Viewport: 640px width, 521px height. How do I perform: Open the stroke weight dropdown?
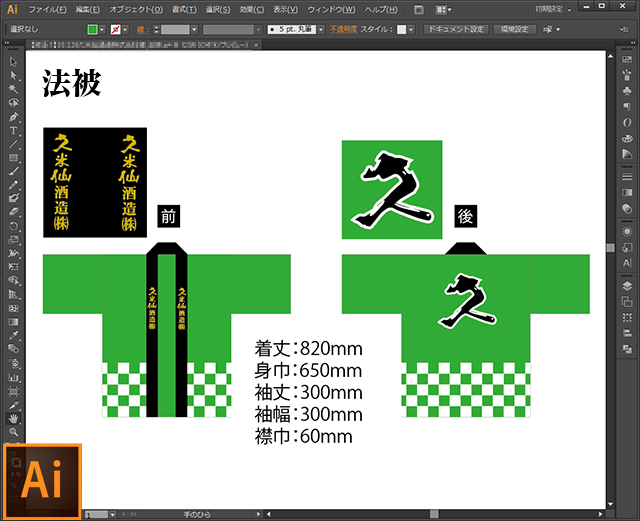(194, 29)
